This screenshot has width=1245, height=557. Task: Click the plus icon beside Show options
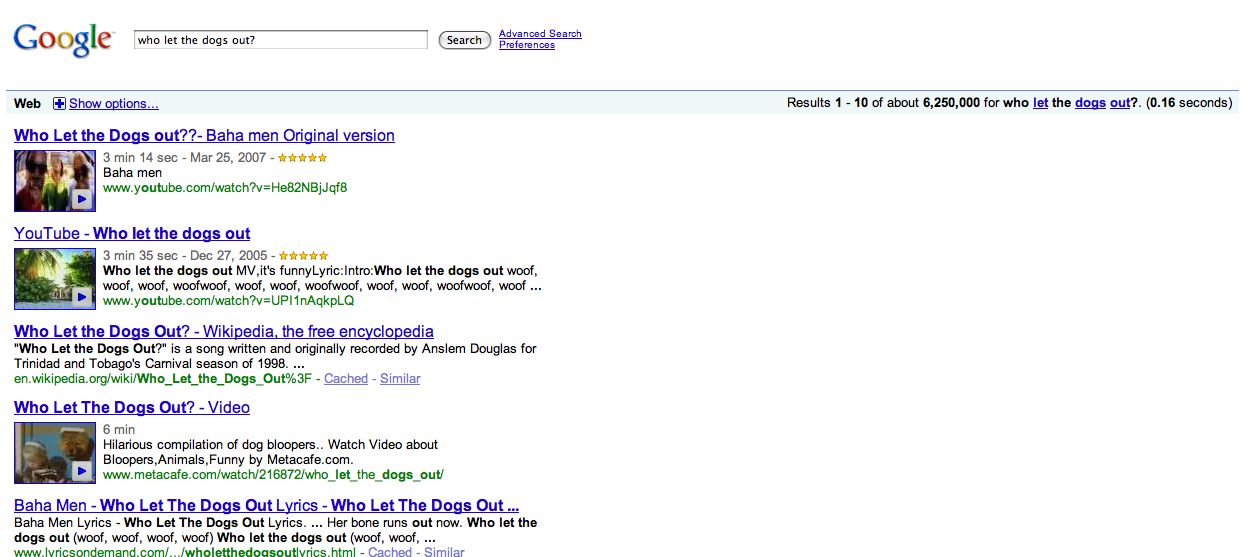pyautogui.click(x=59, y=104)
